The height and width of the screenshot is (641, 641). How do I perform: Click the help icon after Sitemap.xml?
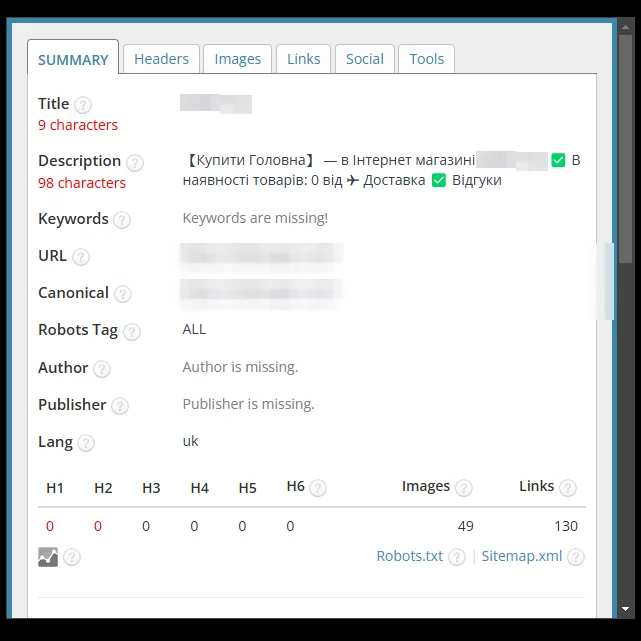point(576,557)
